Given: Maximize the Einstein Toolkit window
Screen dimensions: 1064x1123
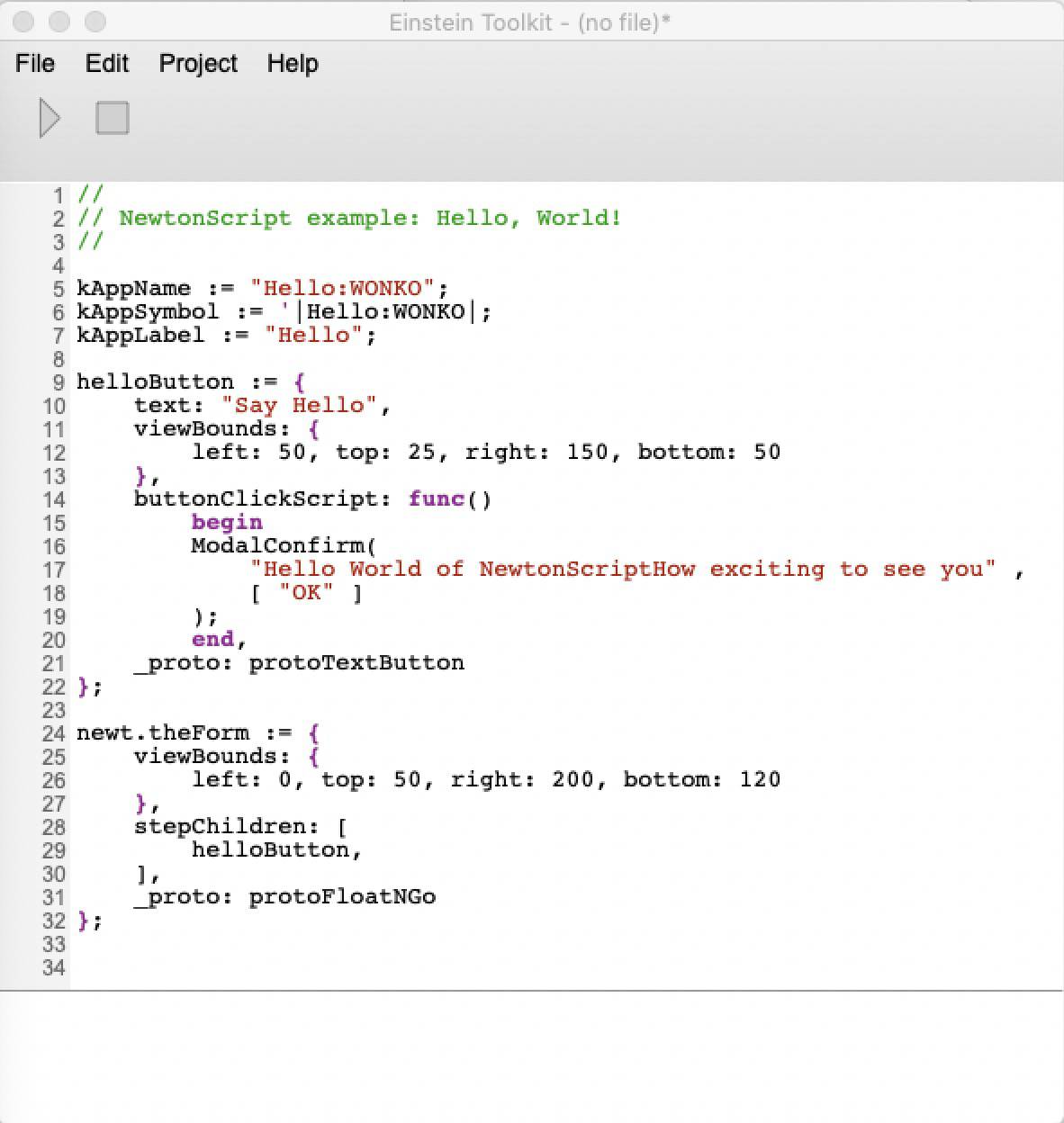Looking at the screenshot, I should tap(95, 22).
